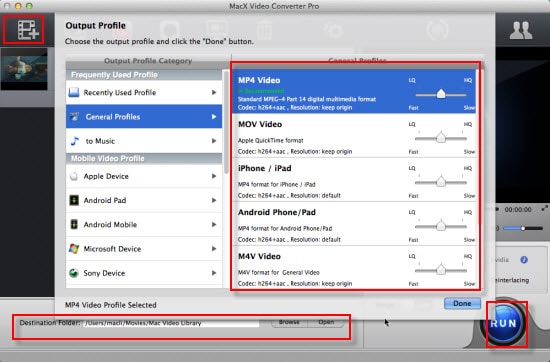This screenshot has width=550, height=362.
Task: Expand Android Mobile arrow
Action: (214, 224)
